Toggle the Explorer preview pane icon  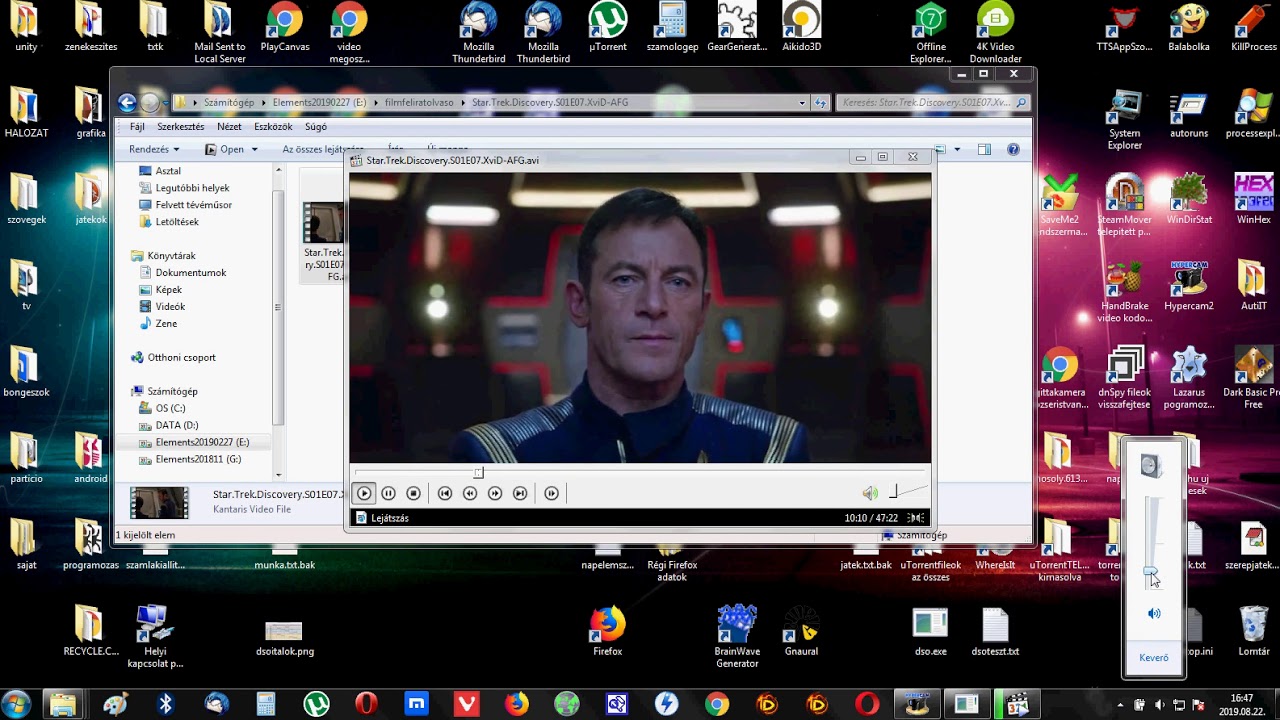(x=984, y=149)
